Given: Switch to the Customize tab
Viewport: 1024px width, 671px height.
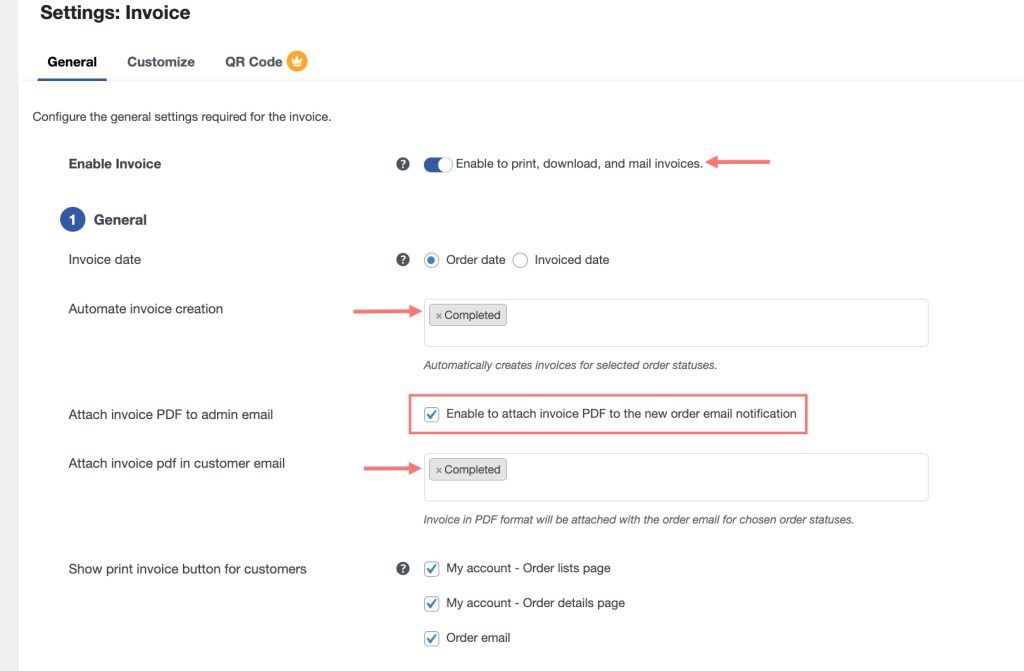Looking at the screenshot, I should point(160,61).
